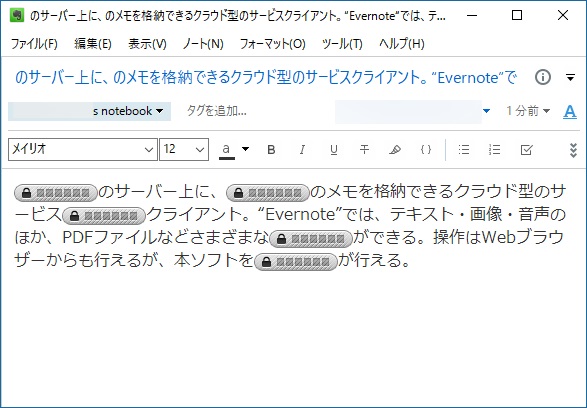Viewport: 587px width, 408px height.
Task: Minimize the Evernote note window
Action: click(472, 15)
